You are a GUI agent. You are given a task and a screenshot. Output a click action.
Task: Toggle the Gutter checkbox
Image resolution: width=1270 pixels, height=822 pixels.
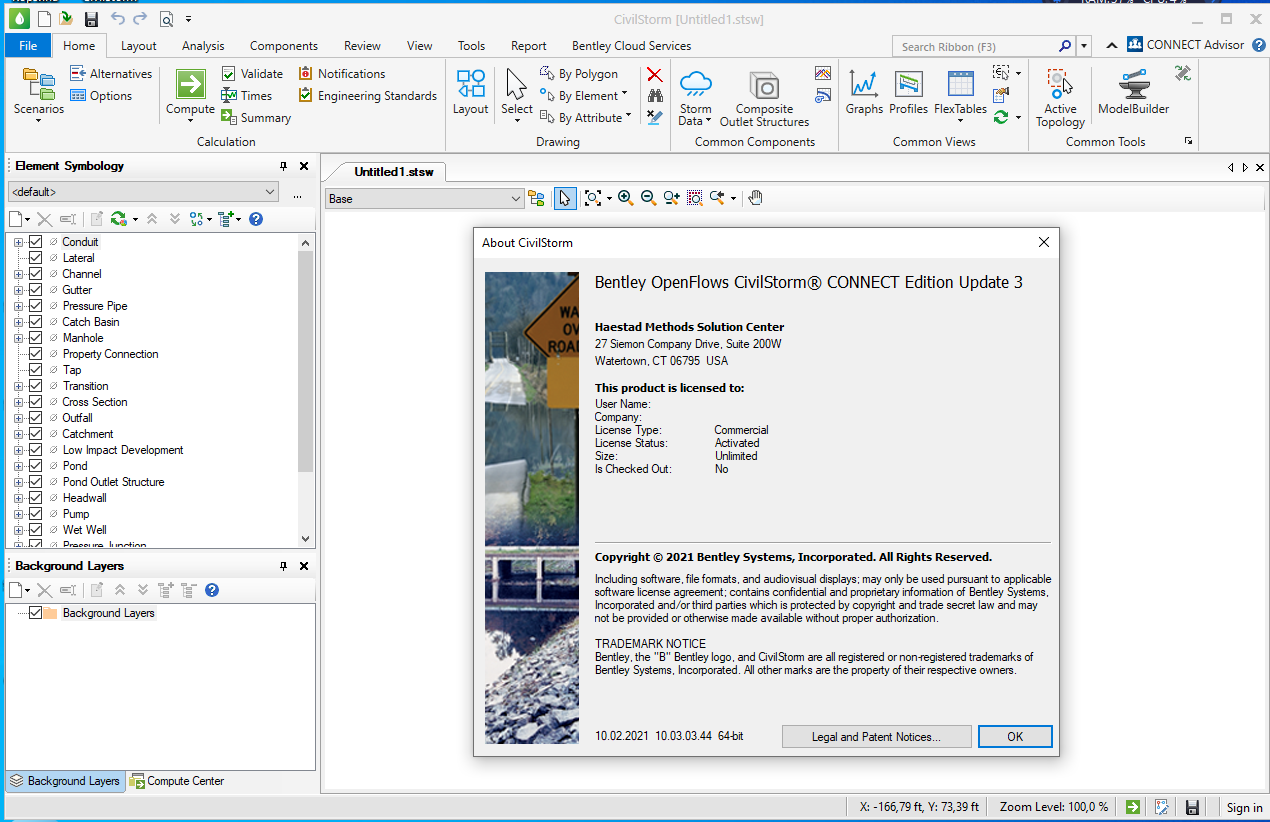(36, 290)
